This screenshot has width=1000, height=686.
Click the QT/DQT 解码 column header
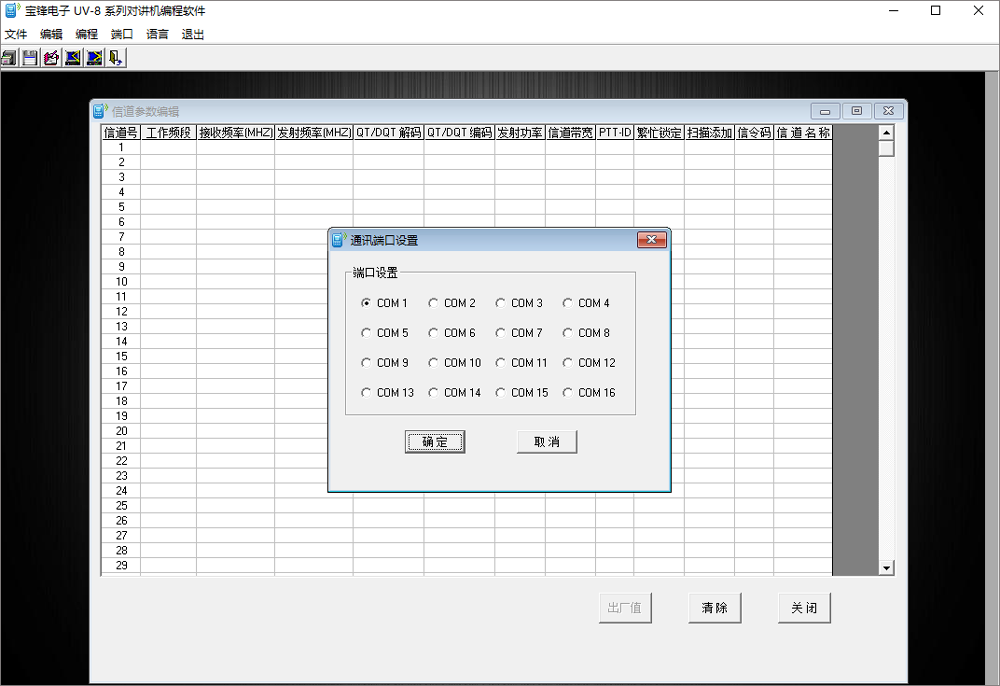[x=388, y=133]
